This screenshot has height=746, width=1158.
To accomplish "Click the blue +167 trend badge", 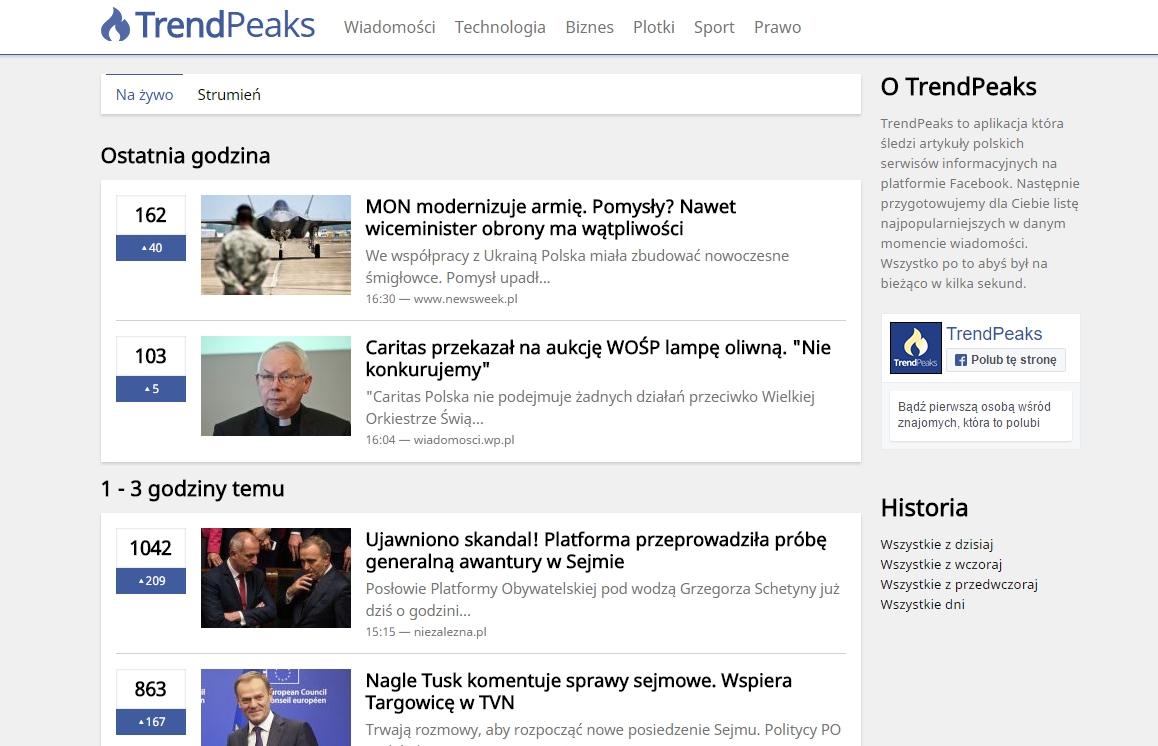I will click(151, 722).
